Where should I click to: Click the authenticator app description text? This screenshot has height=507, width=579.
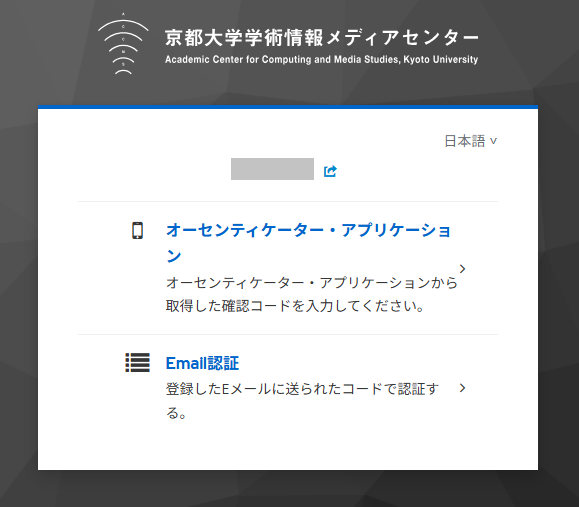311,294
